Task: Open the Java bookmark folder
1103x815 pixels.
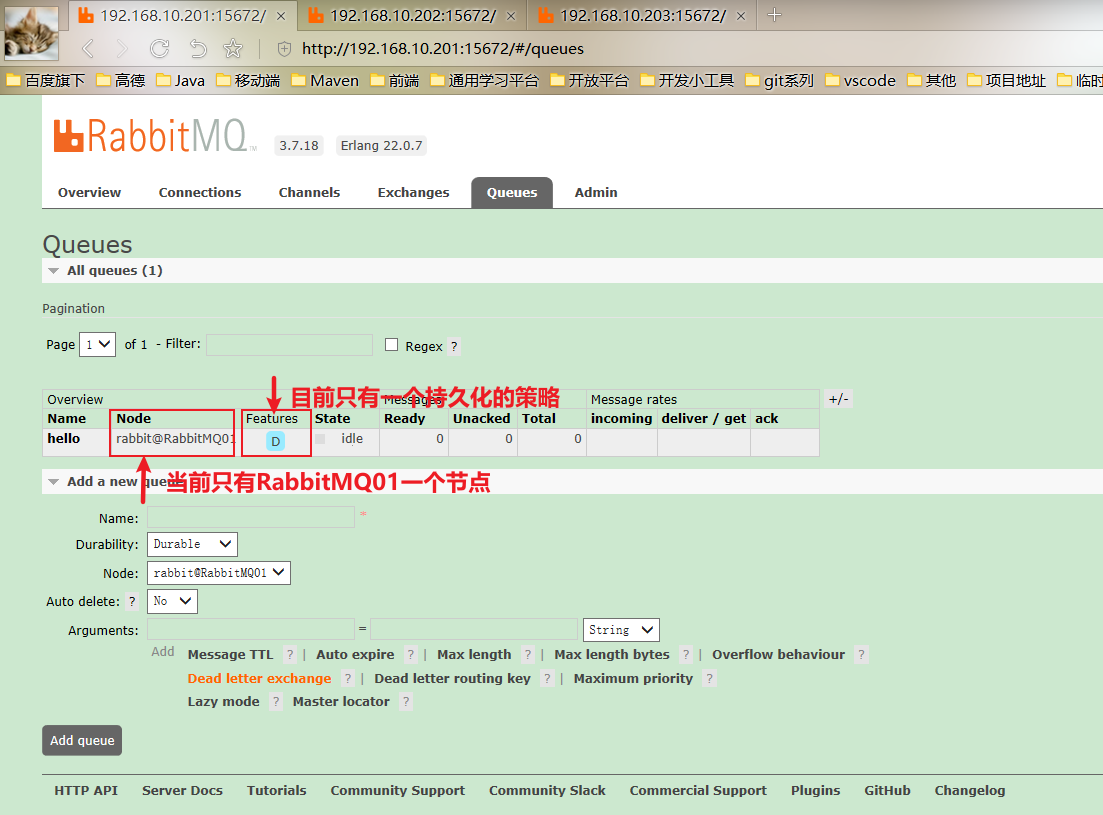Action: [x=181, y=80]
